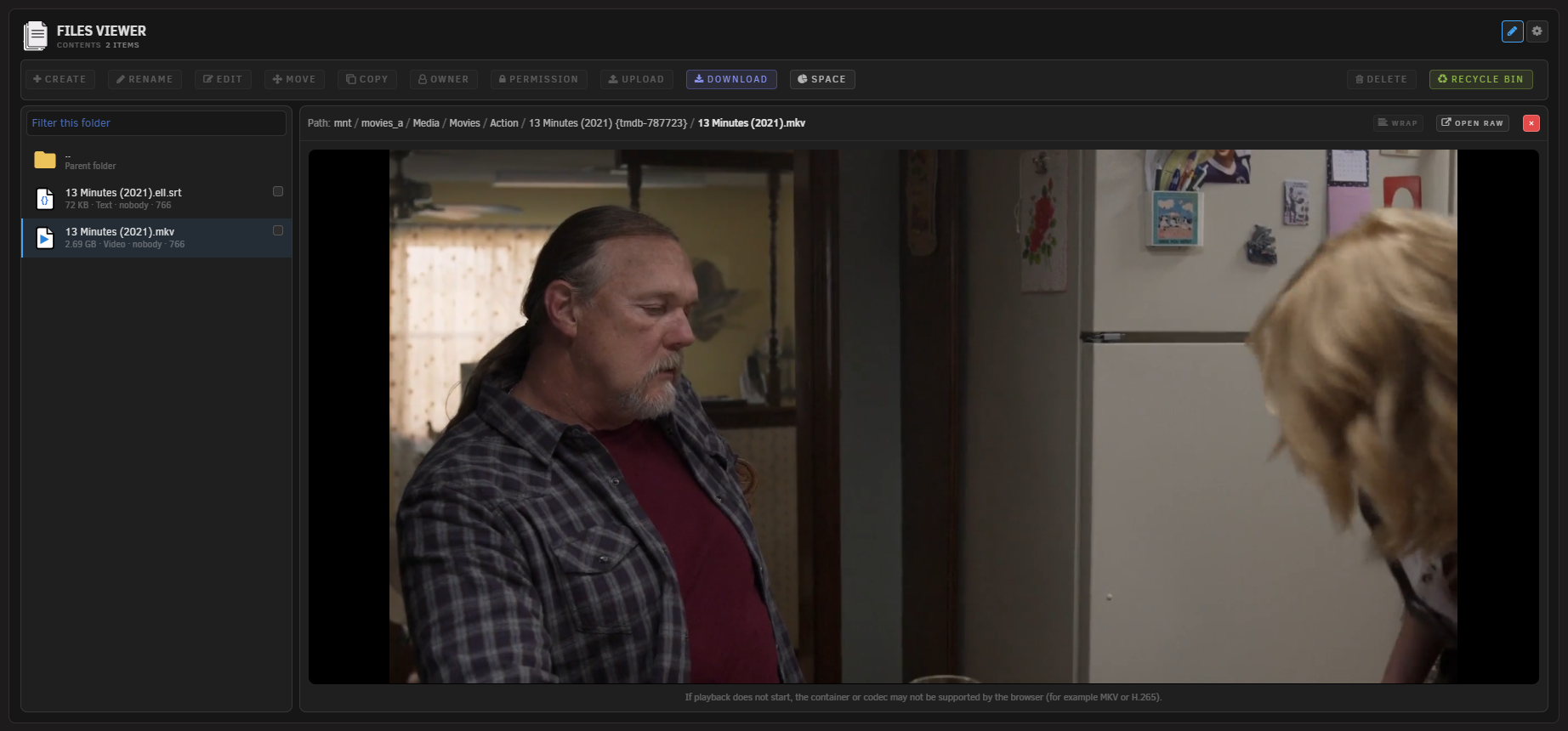Screen dimensions: 1568x731
Task: Open the Permission toolbar button
Action: click(538, 79)
